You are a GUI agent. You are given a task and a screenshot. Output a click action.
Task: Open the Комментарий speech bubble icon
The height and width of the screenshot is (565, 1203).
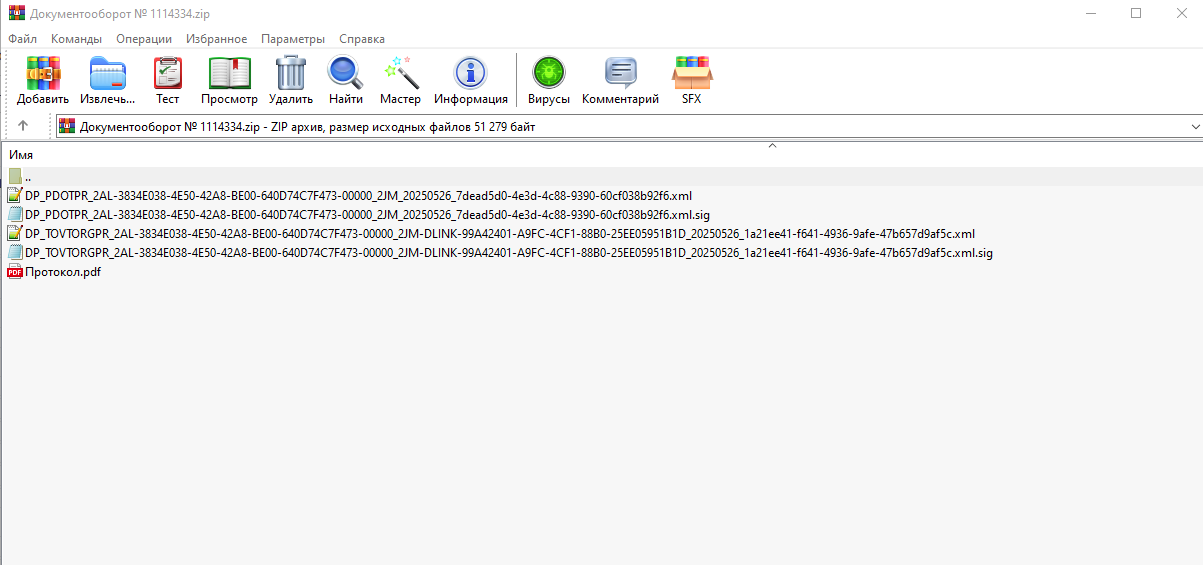pyautogui.click(x=621, y=72)
